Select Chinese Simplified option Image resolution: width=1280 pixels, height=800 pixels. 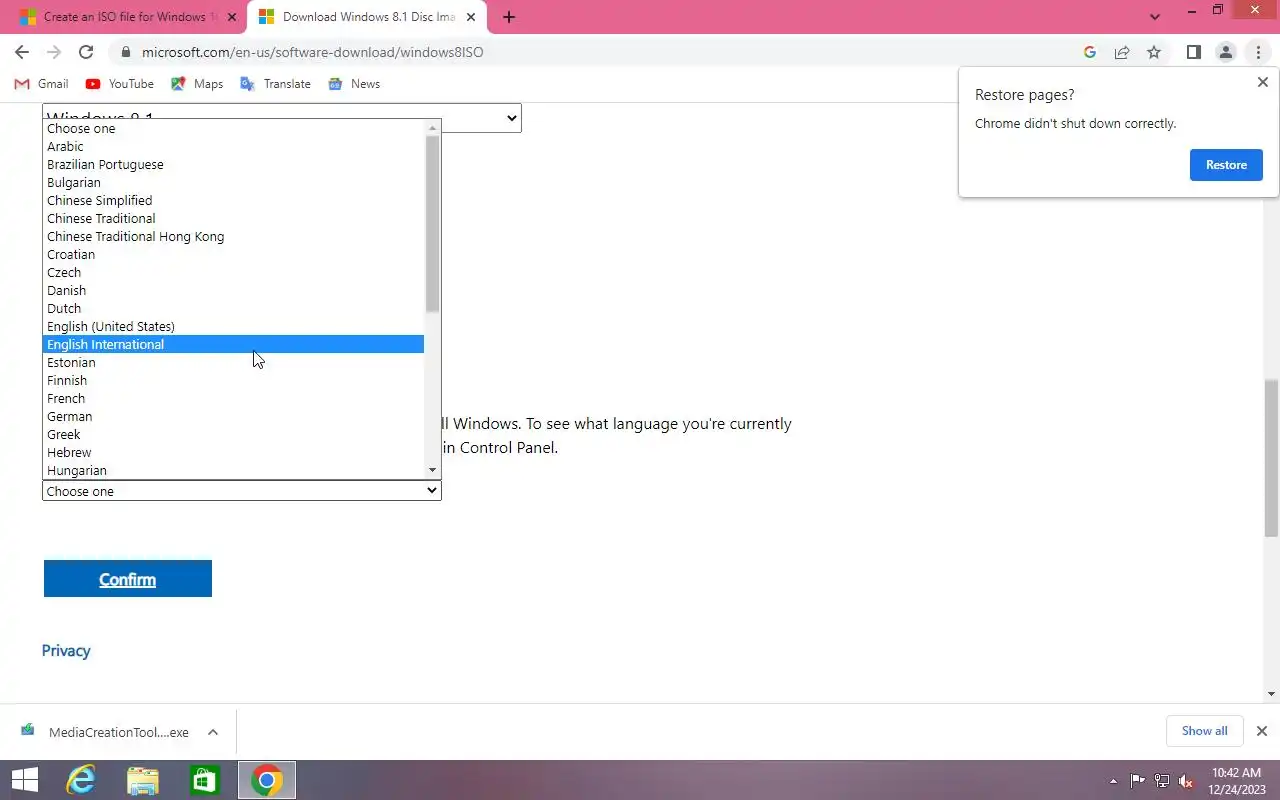tap(234, 200)
